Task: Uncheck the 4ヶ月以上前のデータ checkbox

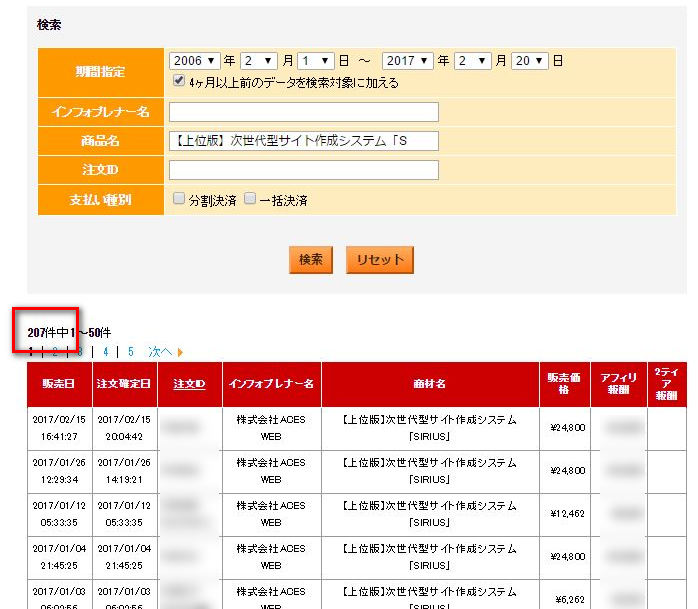Action: click(x=179, y=81)
